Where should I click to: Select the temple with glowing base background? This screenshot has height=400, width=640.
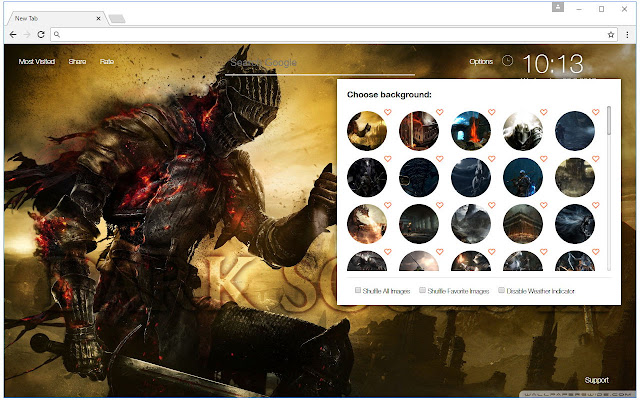(523, 224)
